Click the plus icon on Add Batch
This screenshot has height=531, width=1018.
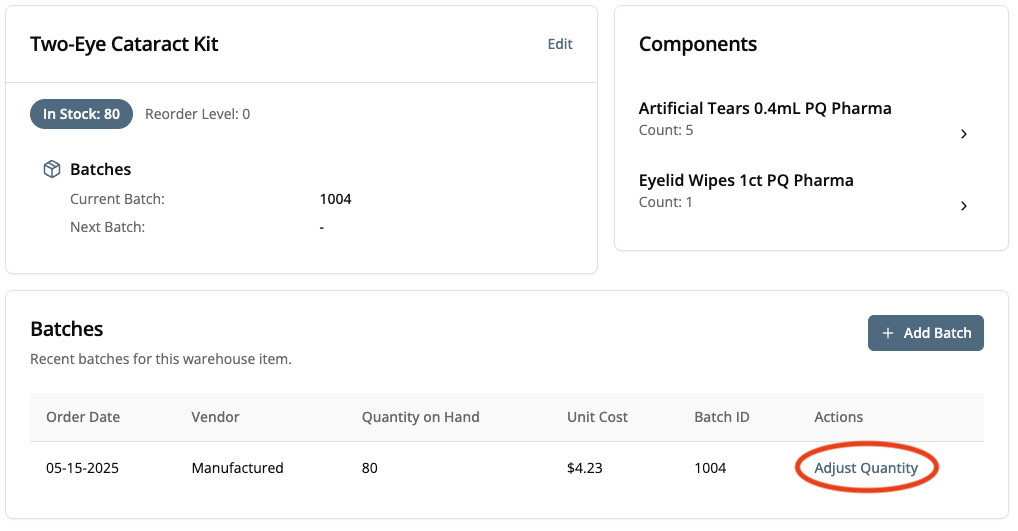[888, 333]
